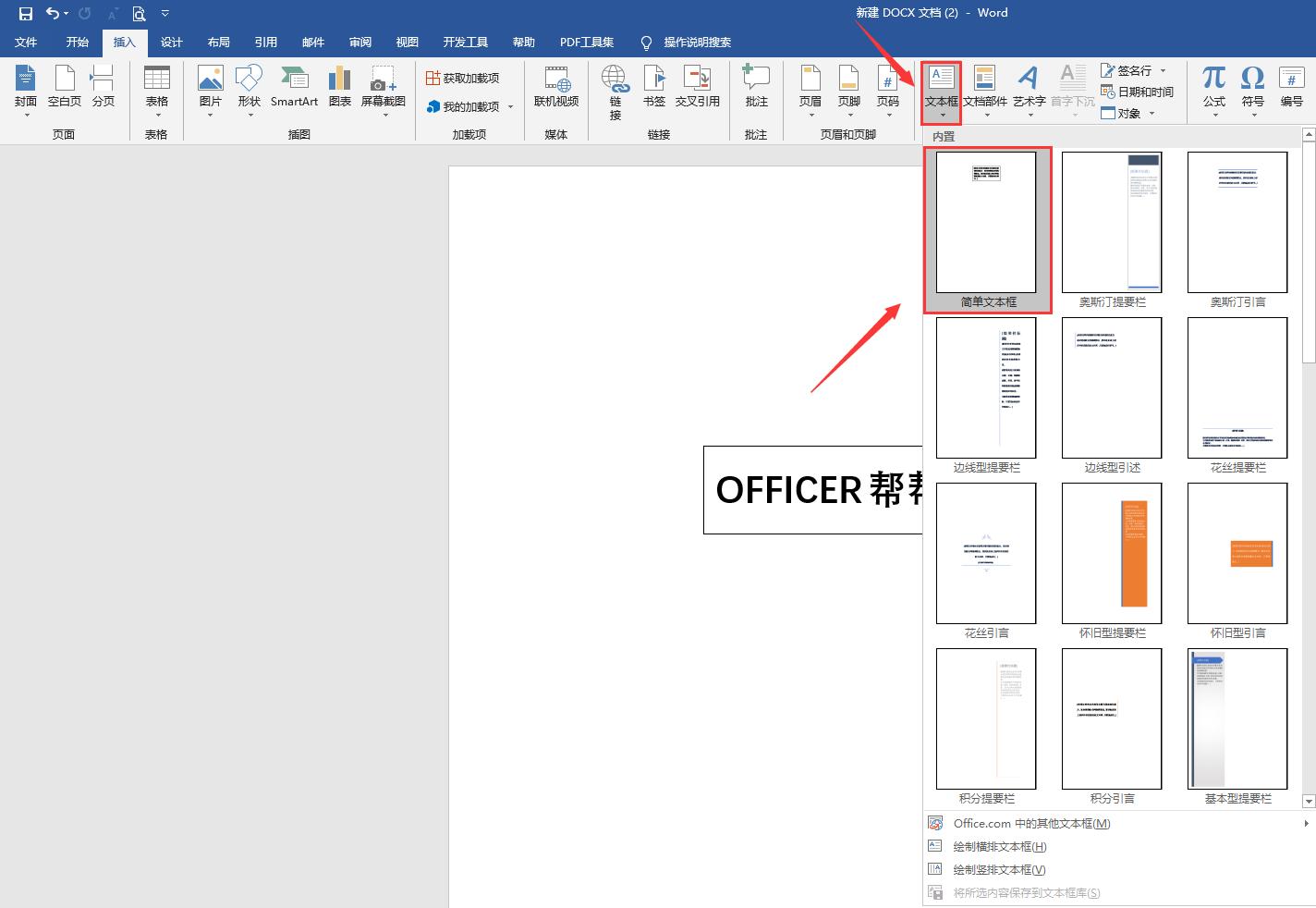Open Office.com 中的其他文本框
Screen dimensions: 1316x908
1031,823
